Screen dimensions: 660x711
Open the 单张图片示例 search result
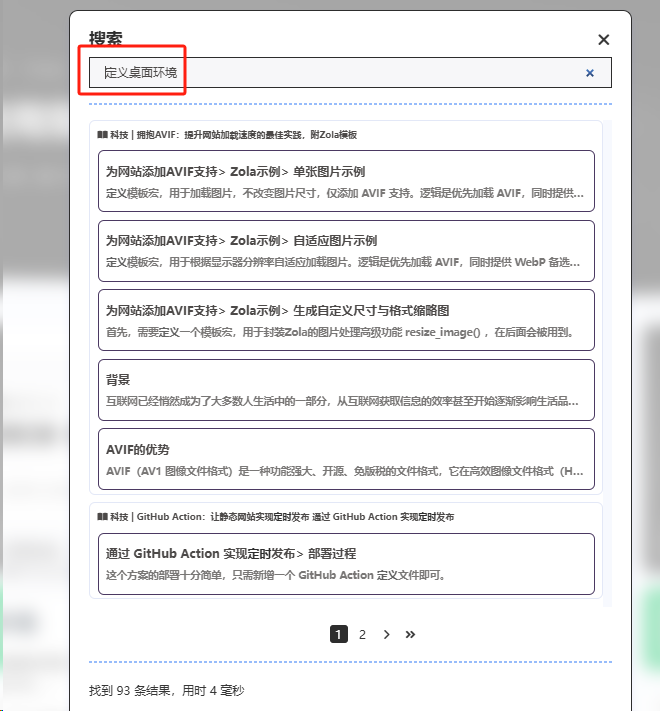click(x=346, y=181)
